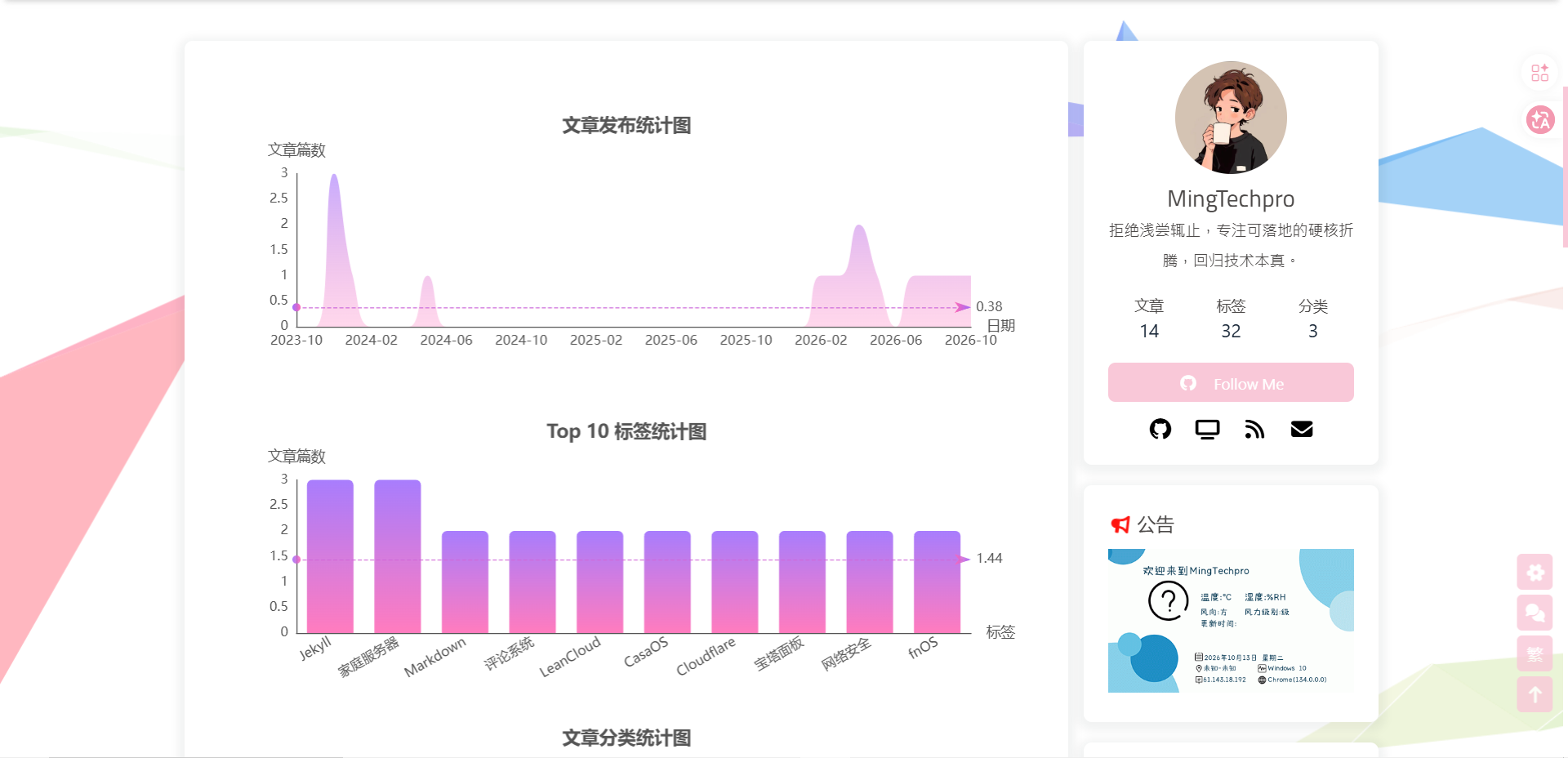Click the translate language icon
1568x758 pixels.
tap(1540, 120)
